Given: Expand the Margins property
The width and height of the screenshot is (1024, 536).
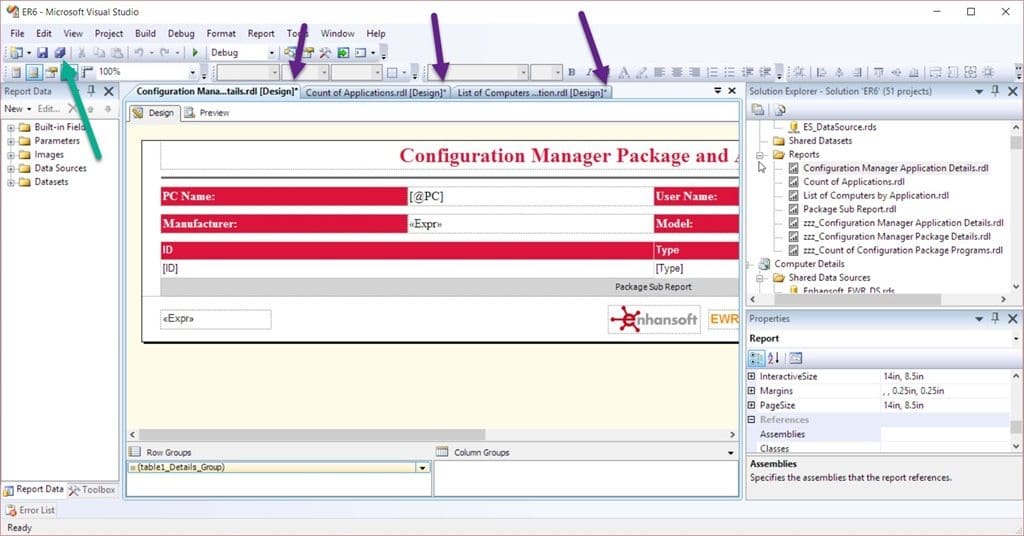Looking at the screenshot, I should (x=751, y=390).
